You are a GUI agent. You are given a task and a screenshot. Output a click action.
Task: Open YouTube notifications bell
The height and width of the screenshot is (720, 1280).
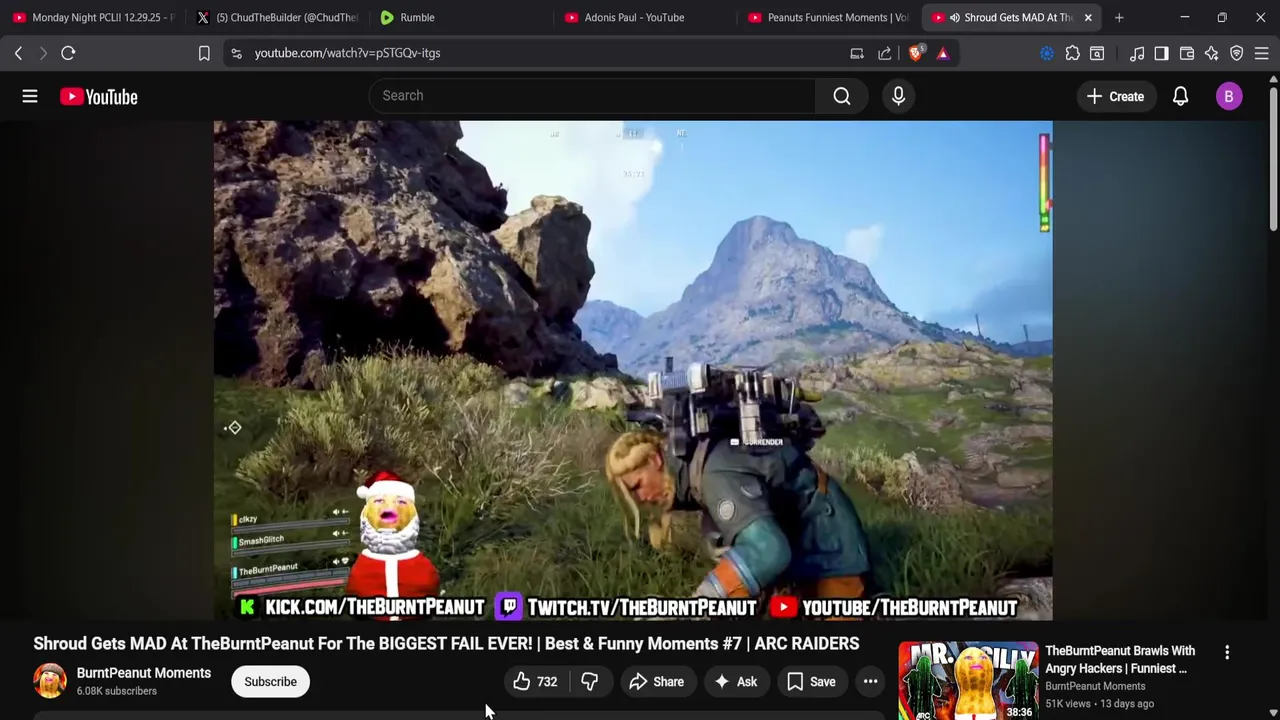click(1180, 96)
